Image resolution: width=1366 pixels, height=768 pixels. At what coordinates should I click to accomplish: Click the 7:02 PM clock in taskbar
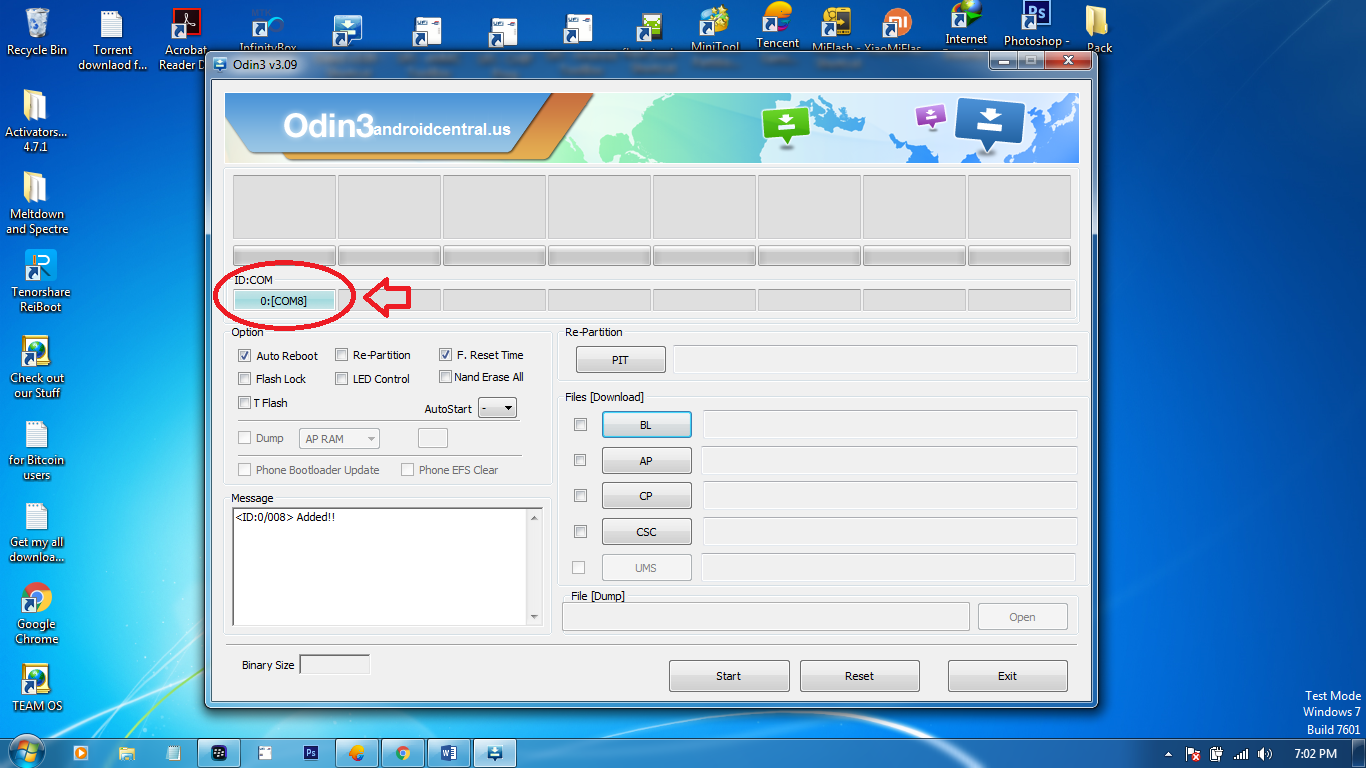click(x=1315, y=754)
